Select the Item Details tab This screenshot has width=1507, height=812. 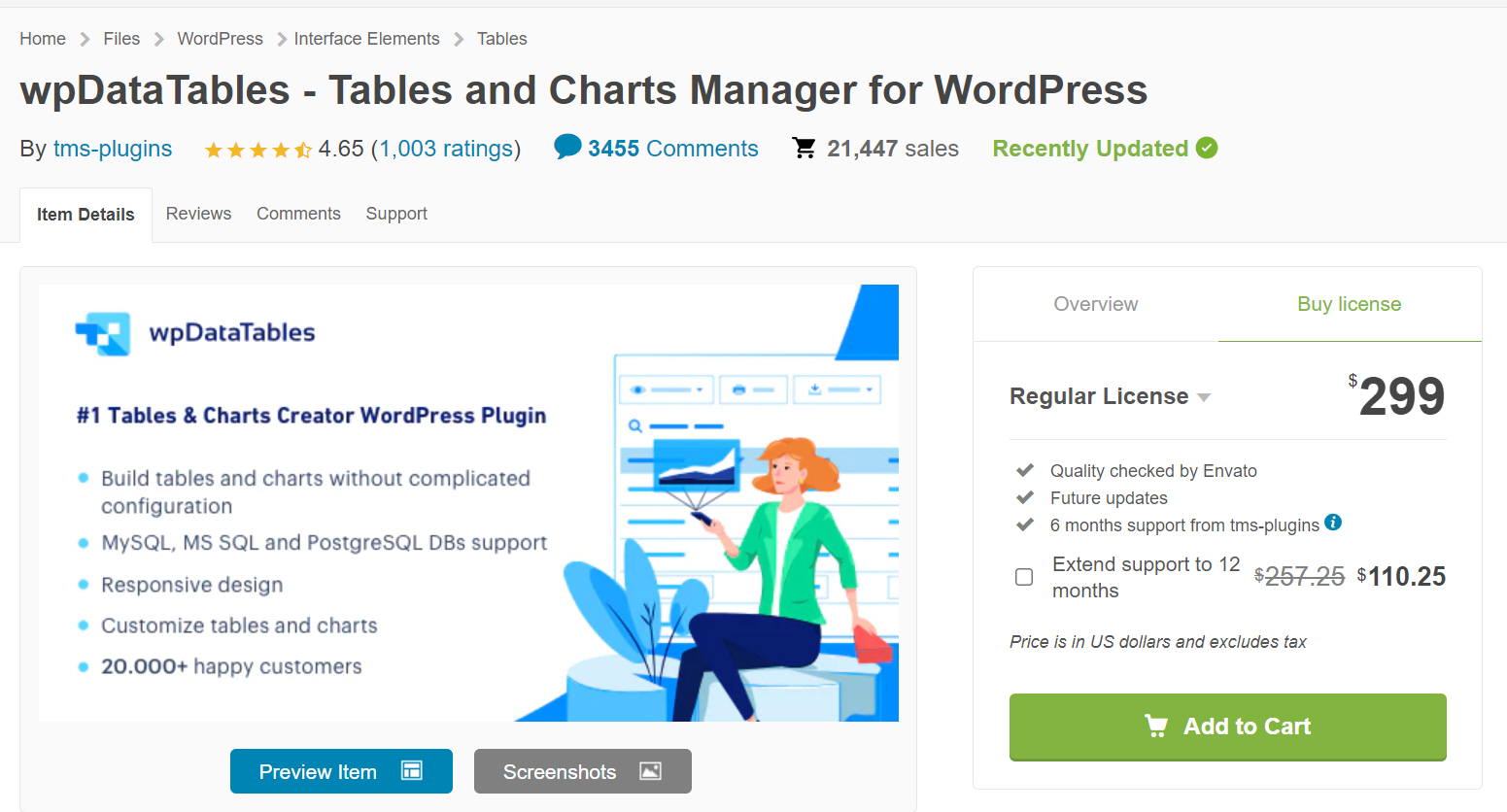(86, 215)
